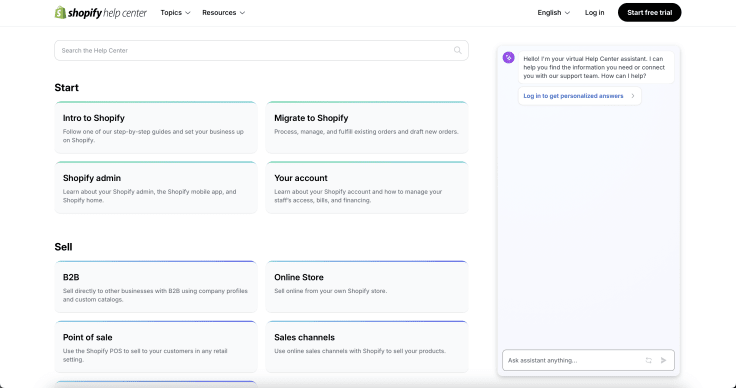Click the reset conversation icon in chat
Viewport: 736px width, 388px height.
pyautogui.click(x=648, y=360)
